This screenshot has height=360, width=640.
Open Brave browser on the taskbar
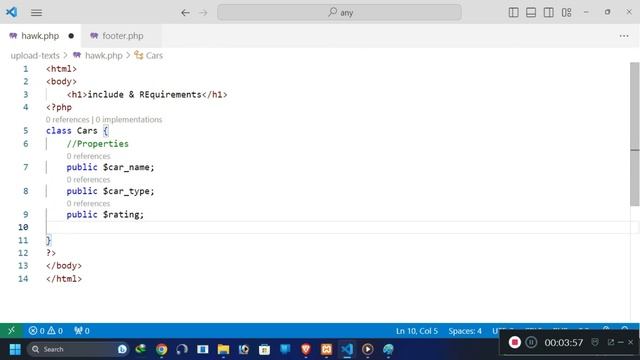coord(306,349)
